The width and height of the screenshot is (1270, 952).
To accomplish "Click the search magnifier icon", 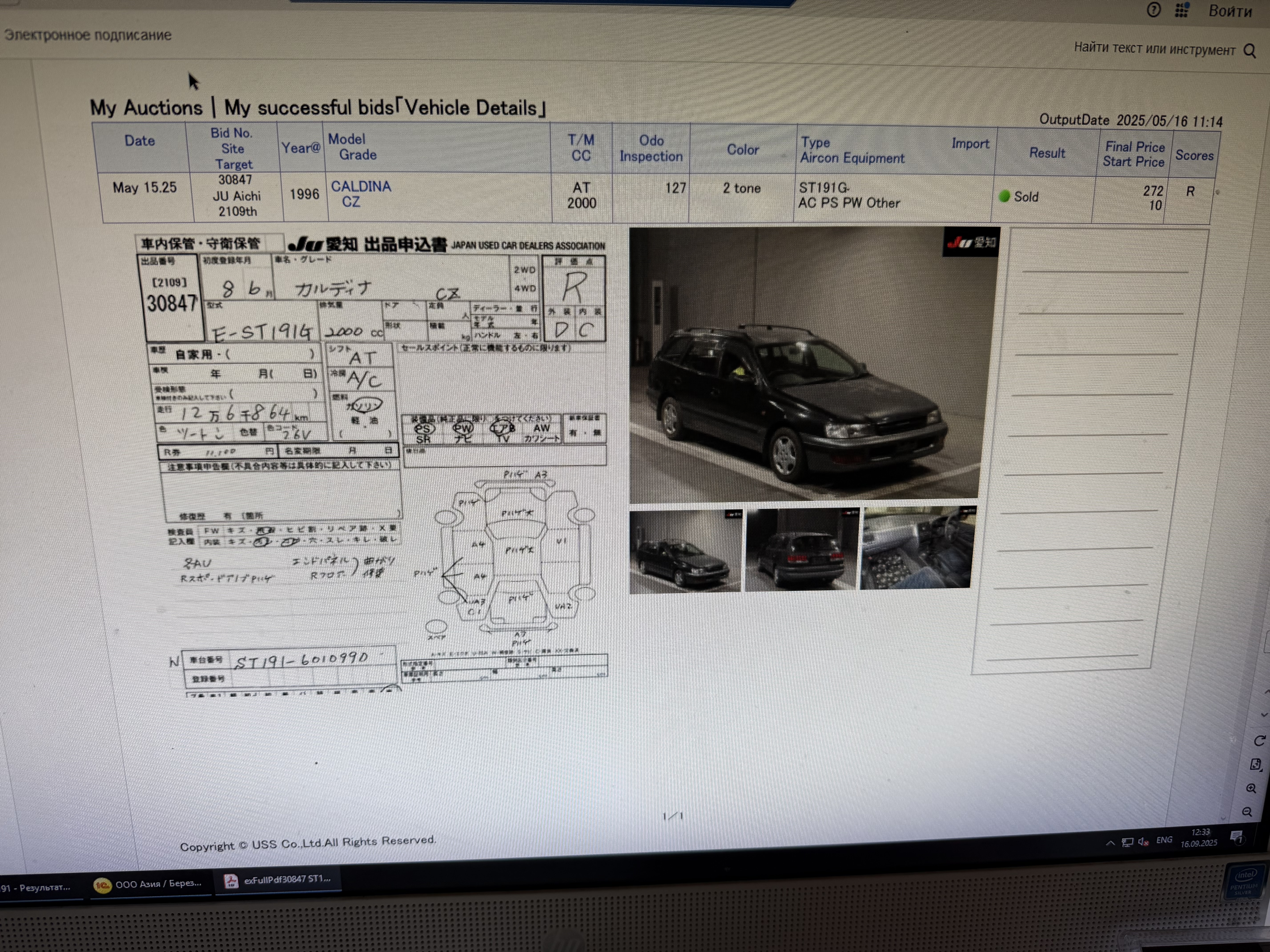I will [x=1249, y=51].
